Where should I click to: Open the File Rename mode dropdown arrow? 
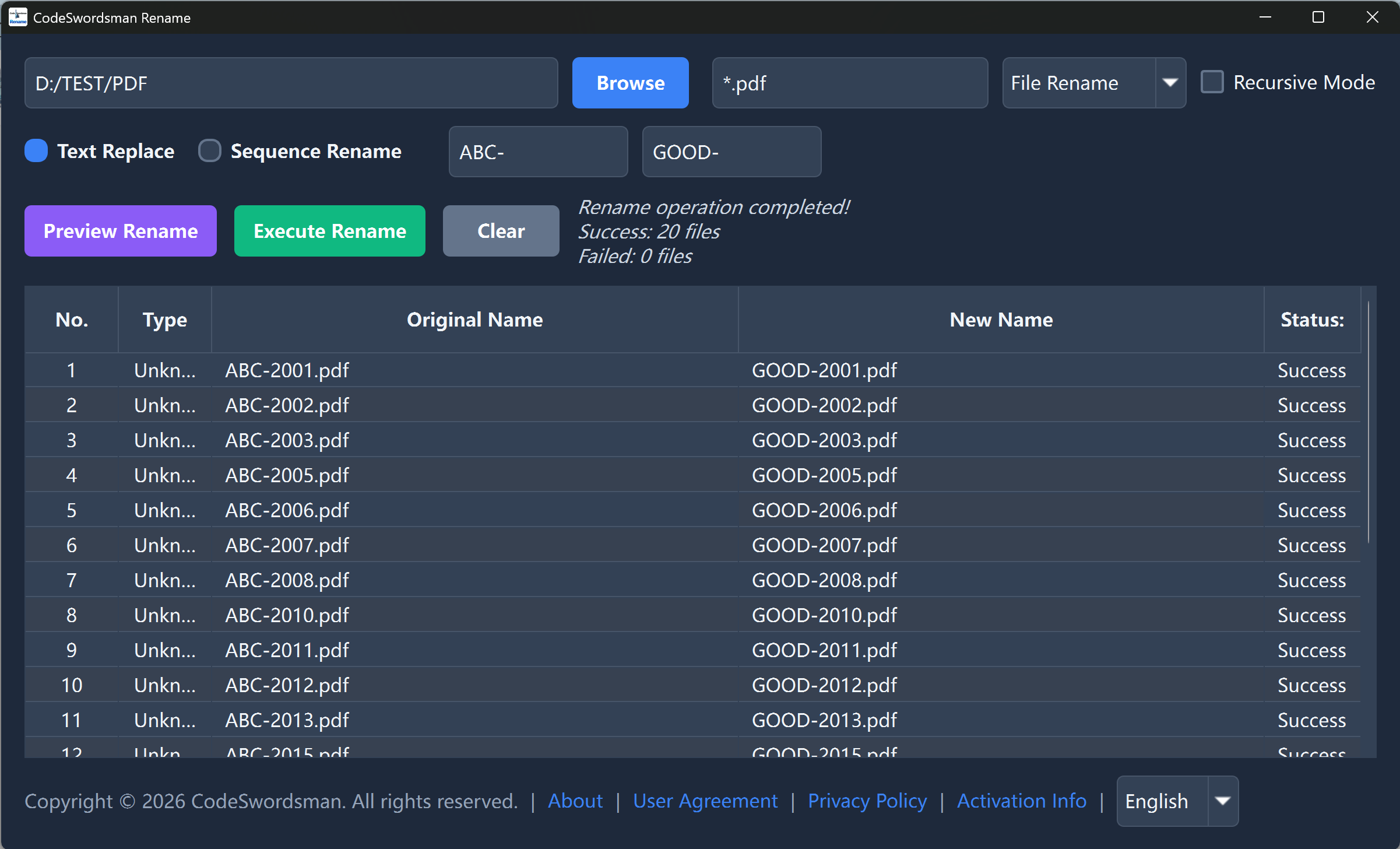coord(1170,83)
